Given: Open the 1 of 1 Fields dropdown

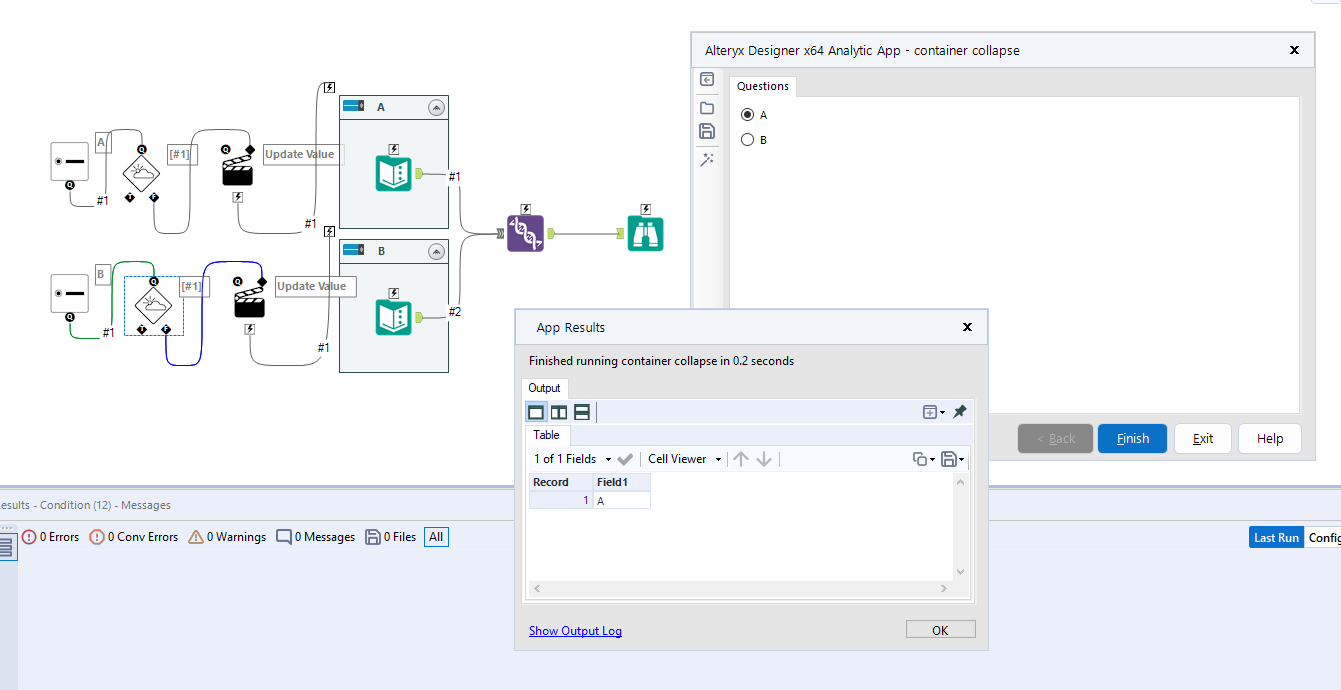Looking at the screenshot, I should pyautogui.click(x=570, y=459).
